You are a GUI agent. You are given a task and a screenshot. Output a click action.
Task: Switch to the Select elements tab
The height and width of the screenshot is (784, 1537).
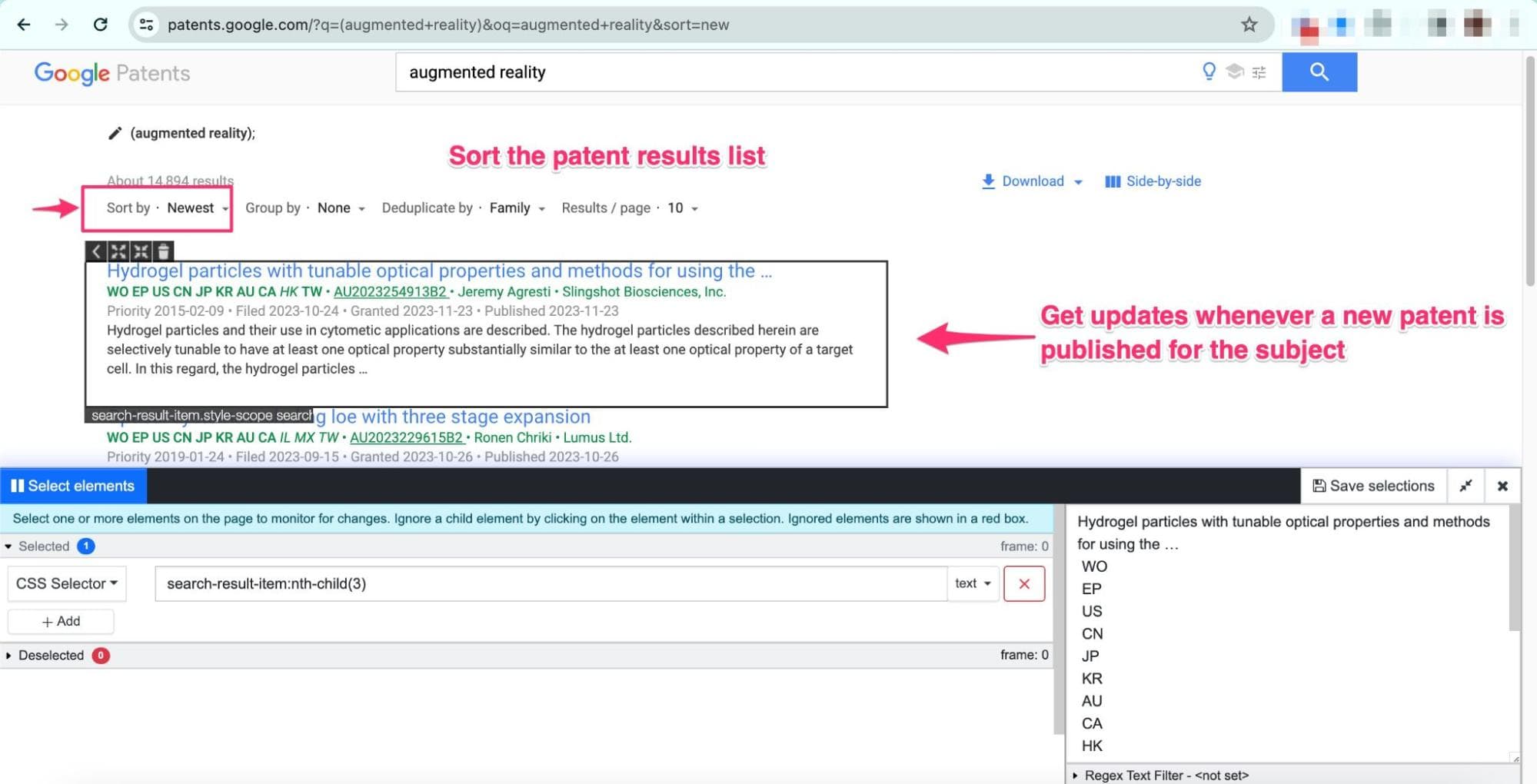point(74,486)
